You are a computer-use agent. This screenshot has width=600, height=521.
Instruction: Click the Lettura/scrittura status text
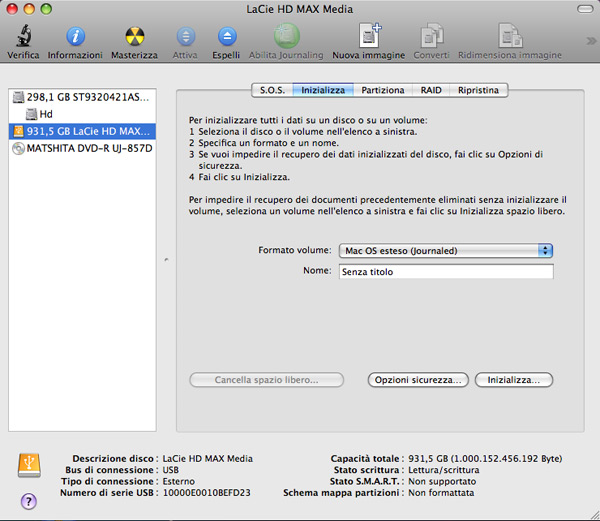click(443, 470)
